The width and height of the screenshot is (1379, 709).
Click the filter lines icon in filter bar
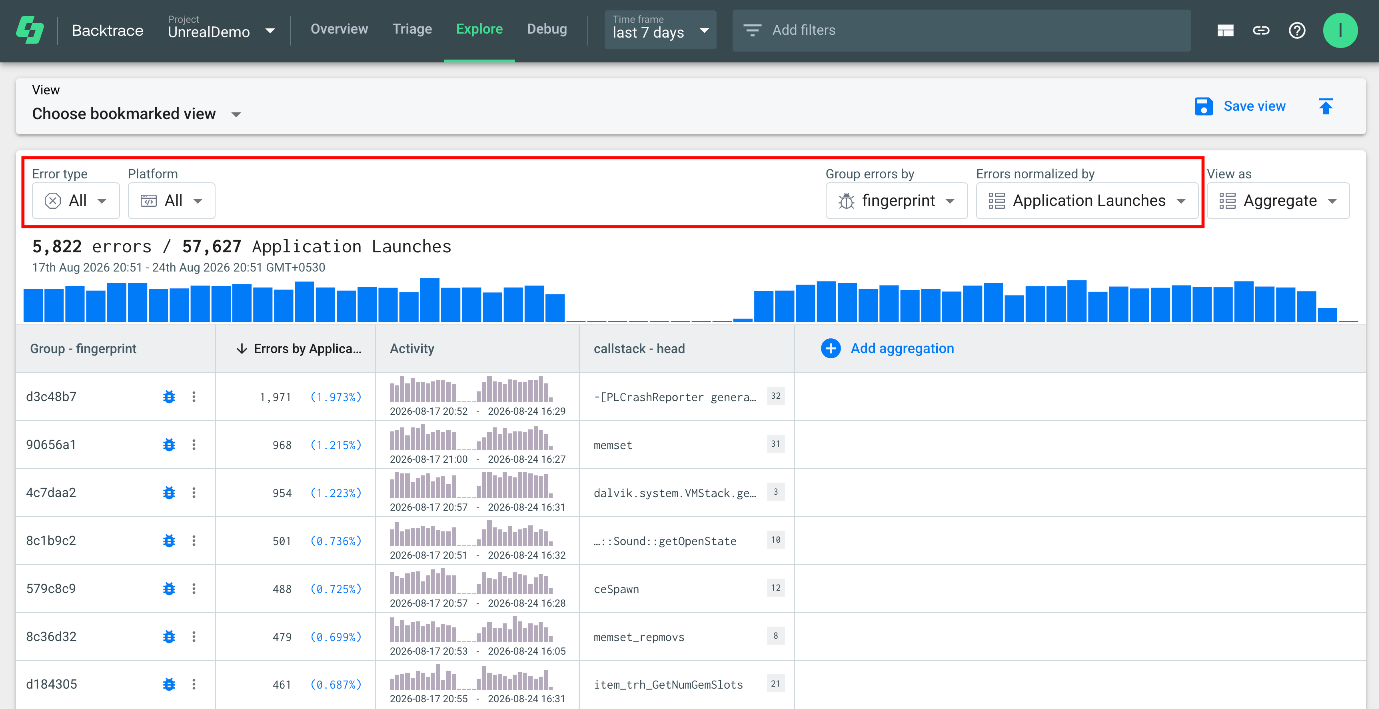[752, 30]
